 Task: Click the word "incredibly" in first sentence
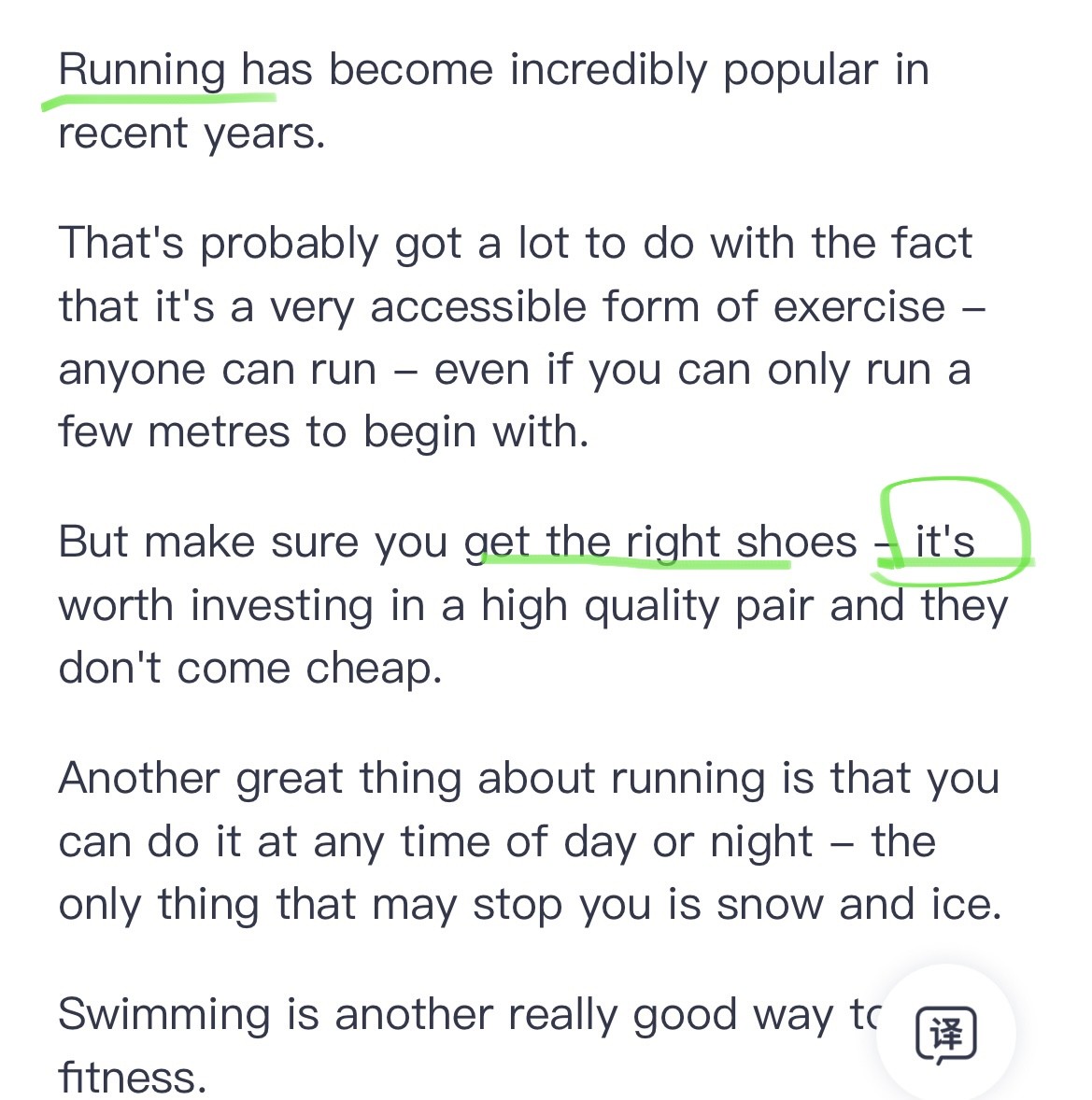[x=608, y=72]
